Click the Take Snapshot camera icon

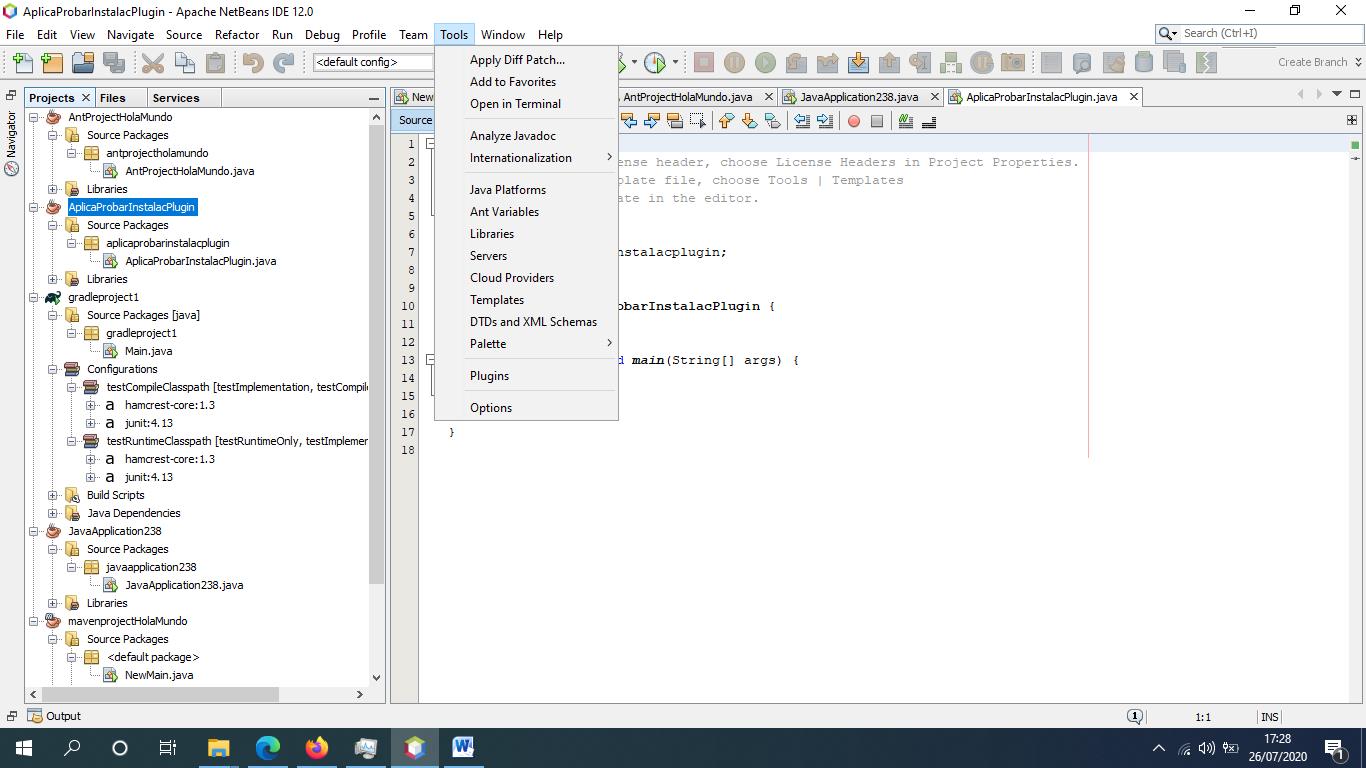[x=1013, y=62]
